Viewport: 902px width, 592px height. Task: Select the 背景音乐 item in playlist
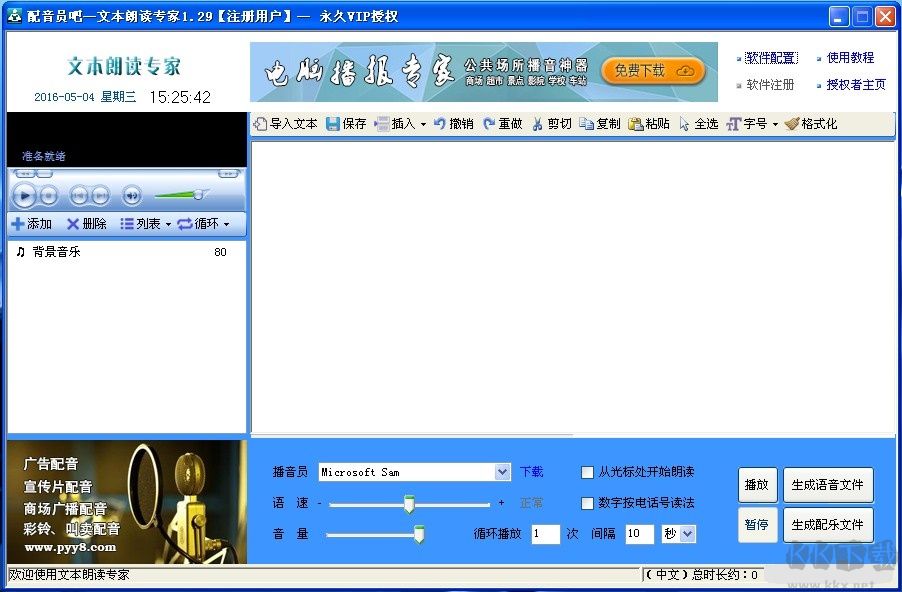58,252
